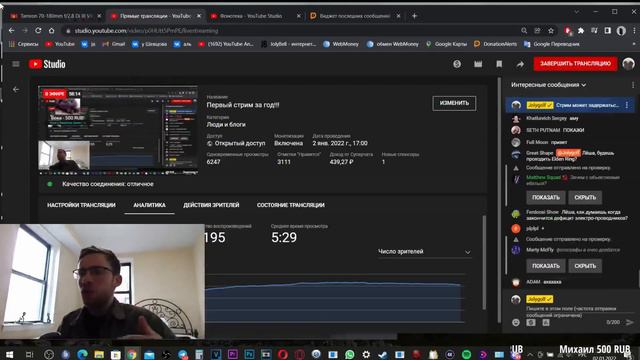
Task: Click the poll icon in chat input
Action: (x=546, y=322)
